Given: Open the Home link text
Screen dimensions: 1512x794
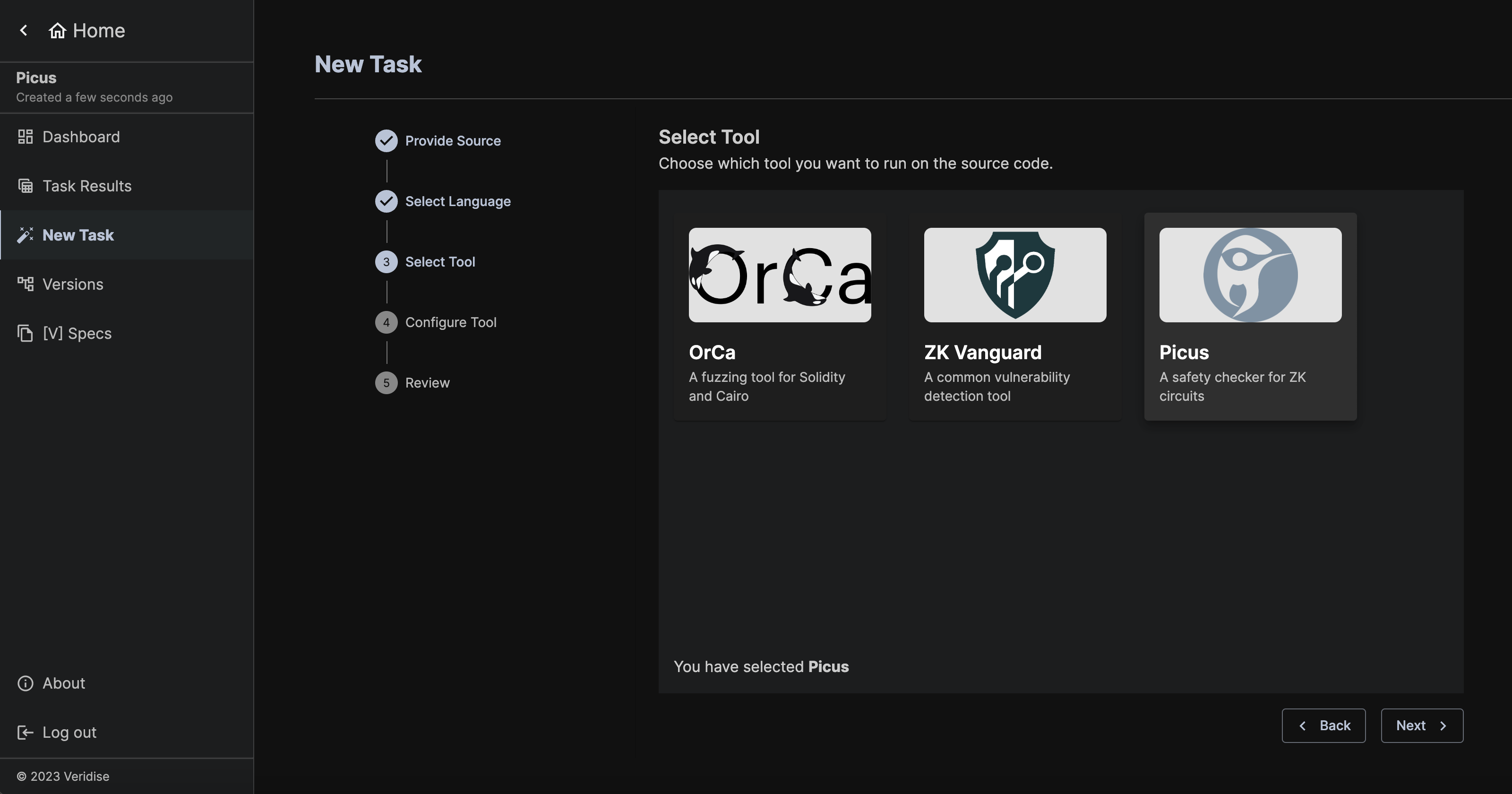Looking at the screenshot, I should 99,31.
